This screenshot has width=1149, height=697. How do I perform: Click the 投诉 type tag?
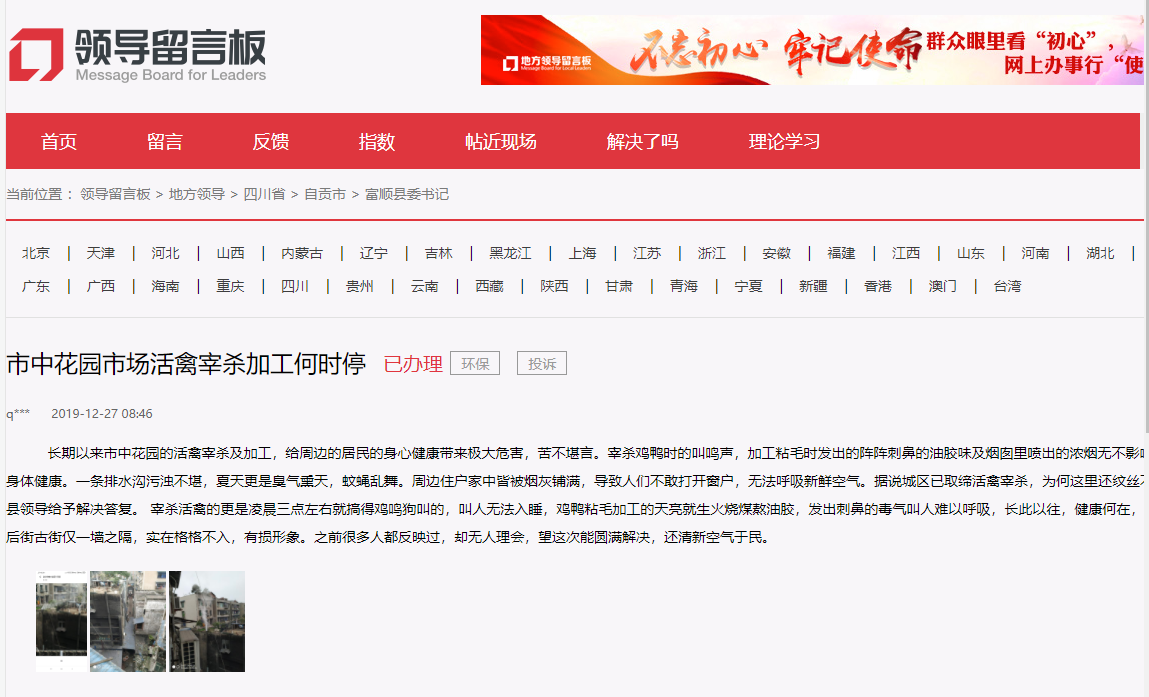[542, 364]
